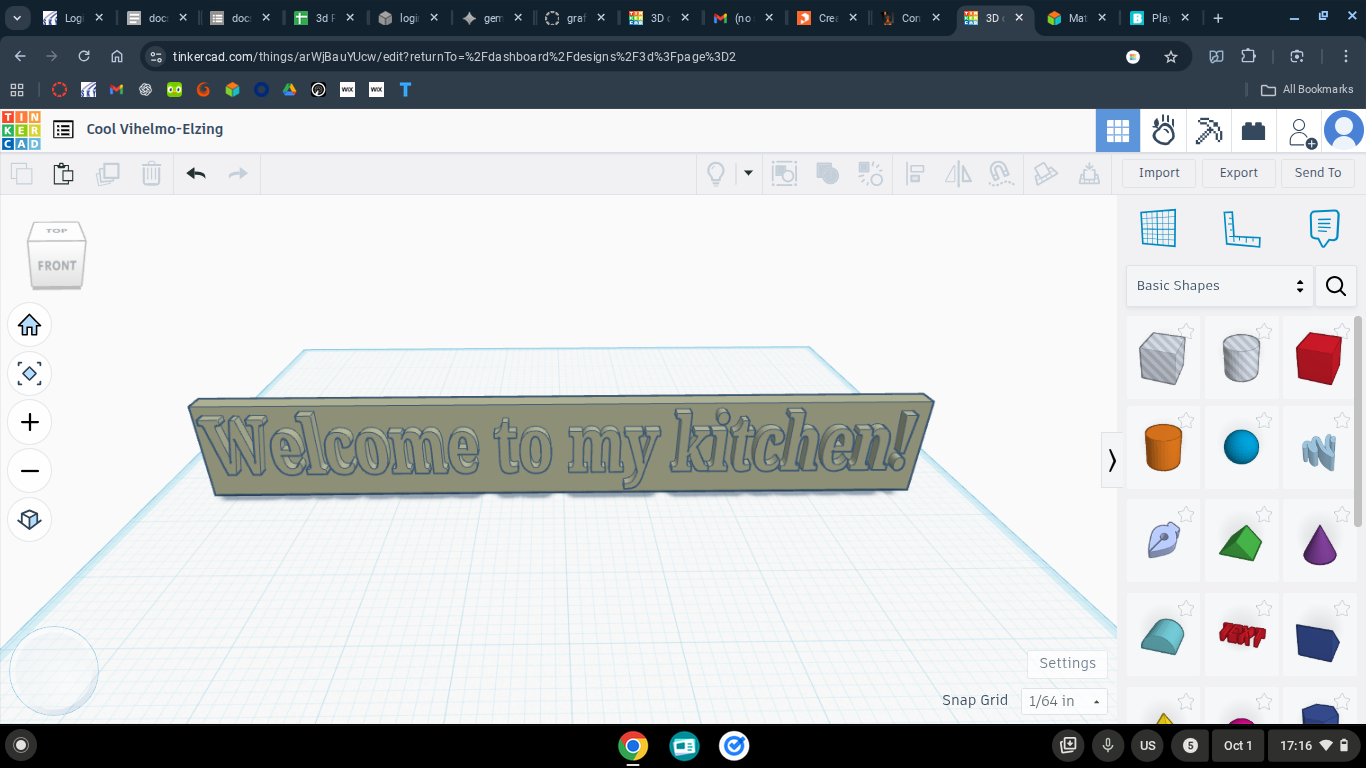Image resolution: width=1366 pixels, height=768 pixels.
Task: Open the Snap Grid dropdown
Action: pos(1064,701)
